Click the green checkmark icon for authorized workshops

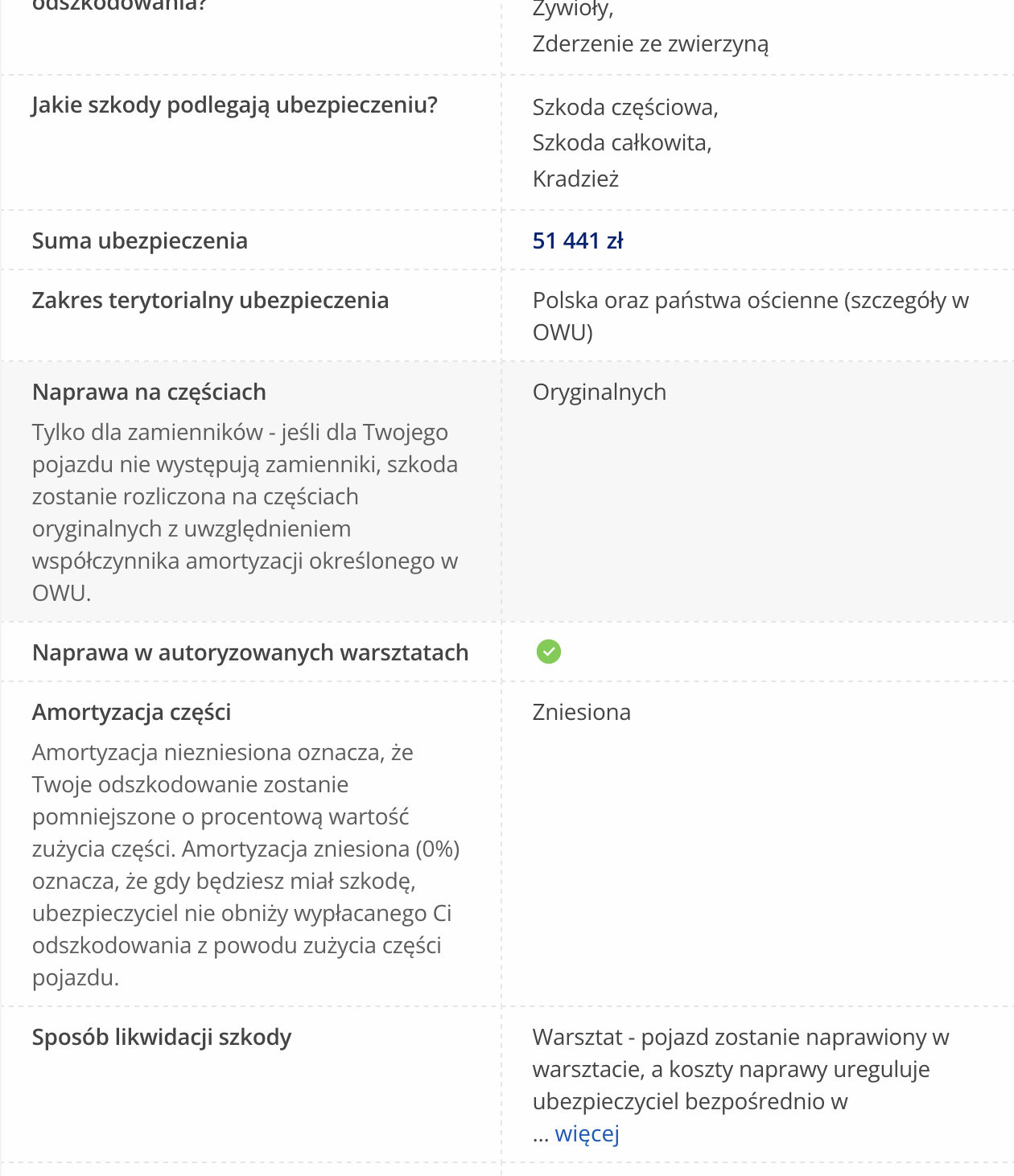(549, 652)
